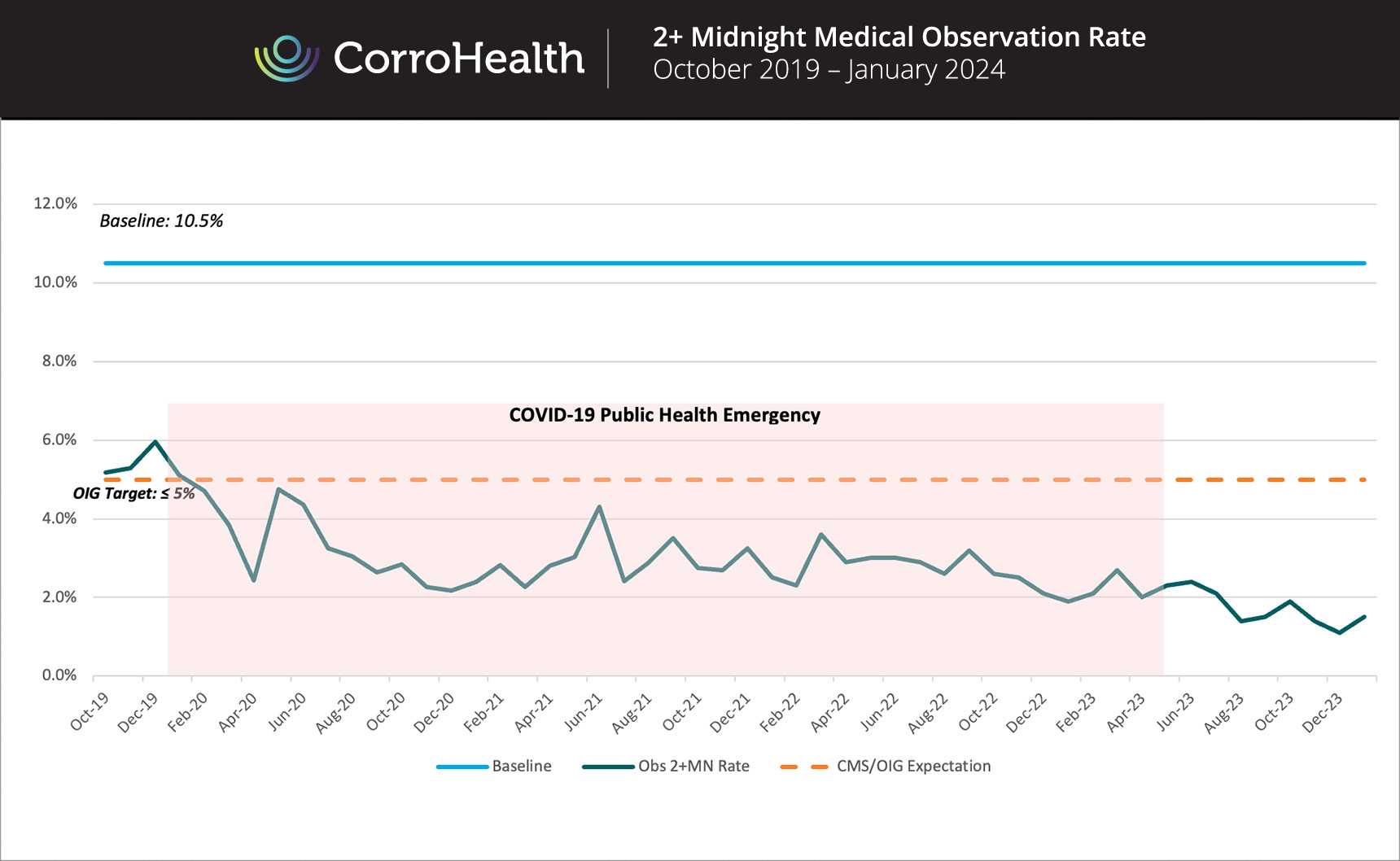Click the "0.0%" y-axis label
The height and width of the screenshot is (861, 1400).
tap(59, 675)
